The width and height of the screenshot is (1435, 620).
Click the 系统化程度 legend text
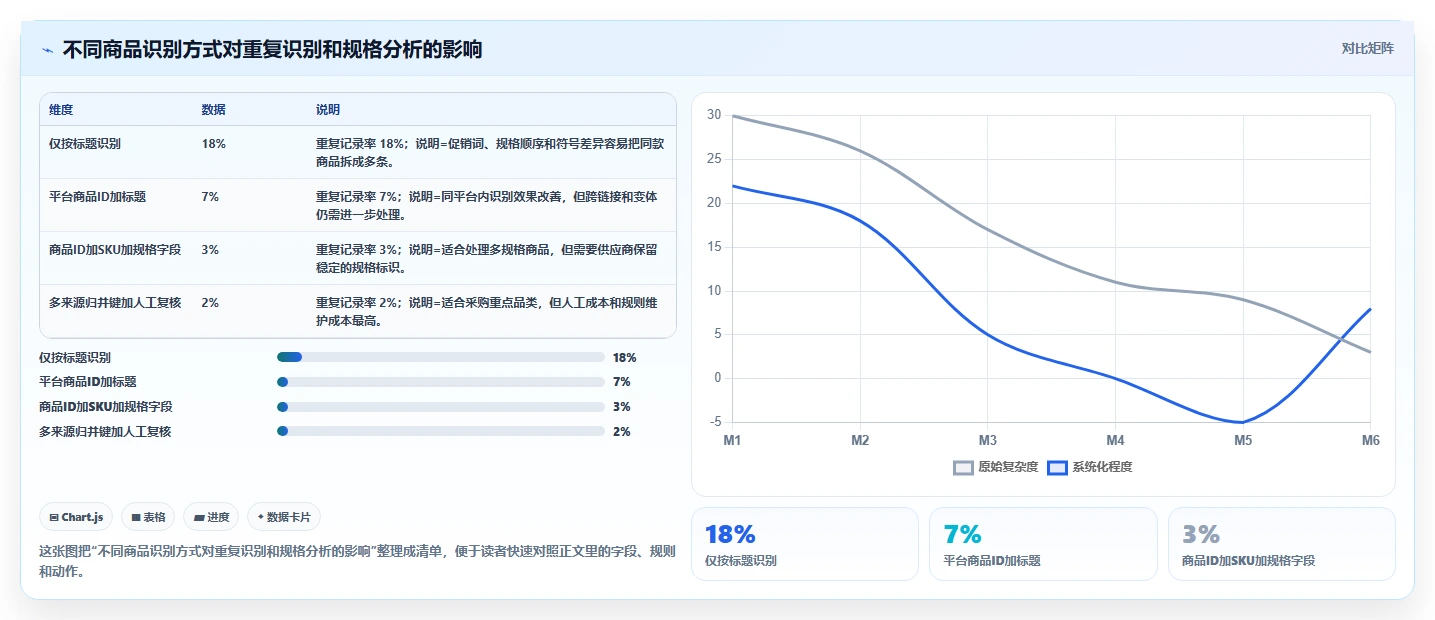(x=1102, y=467)
